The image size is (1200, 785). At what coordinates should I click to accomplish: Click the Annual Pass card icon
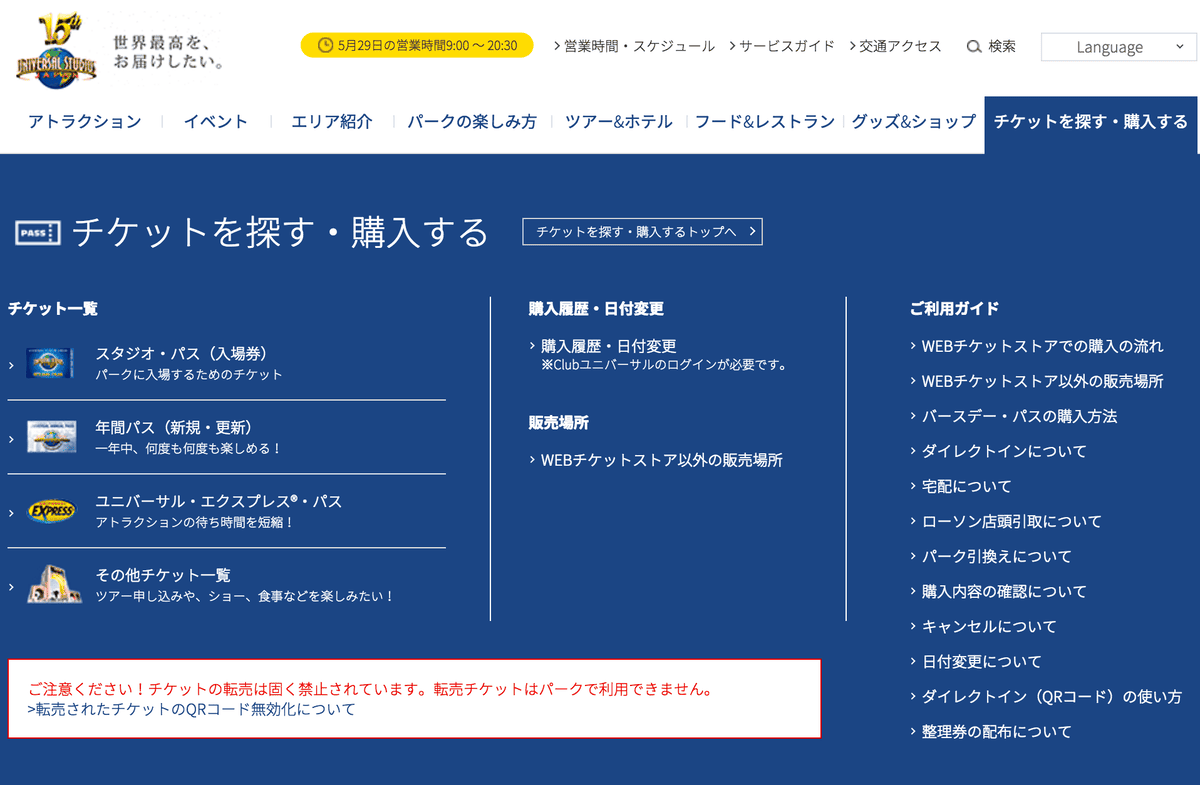tap(51, 437)
